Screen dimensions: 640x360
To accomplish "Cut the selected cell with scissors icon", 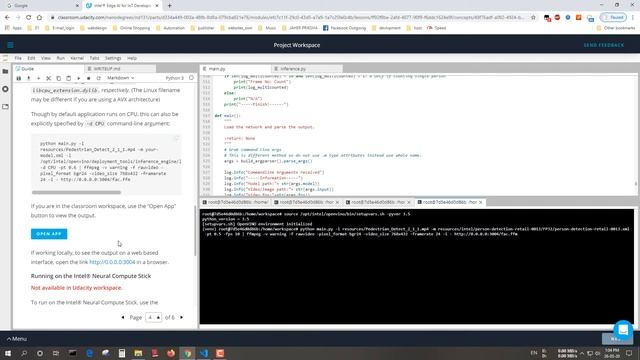I will (49, 78).
